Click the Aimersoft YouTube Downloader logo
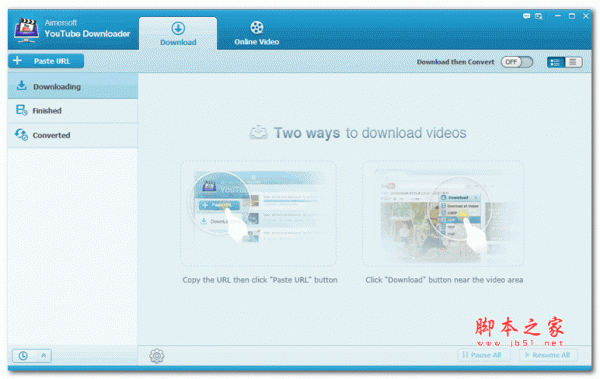 point(26,30)
